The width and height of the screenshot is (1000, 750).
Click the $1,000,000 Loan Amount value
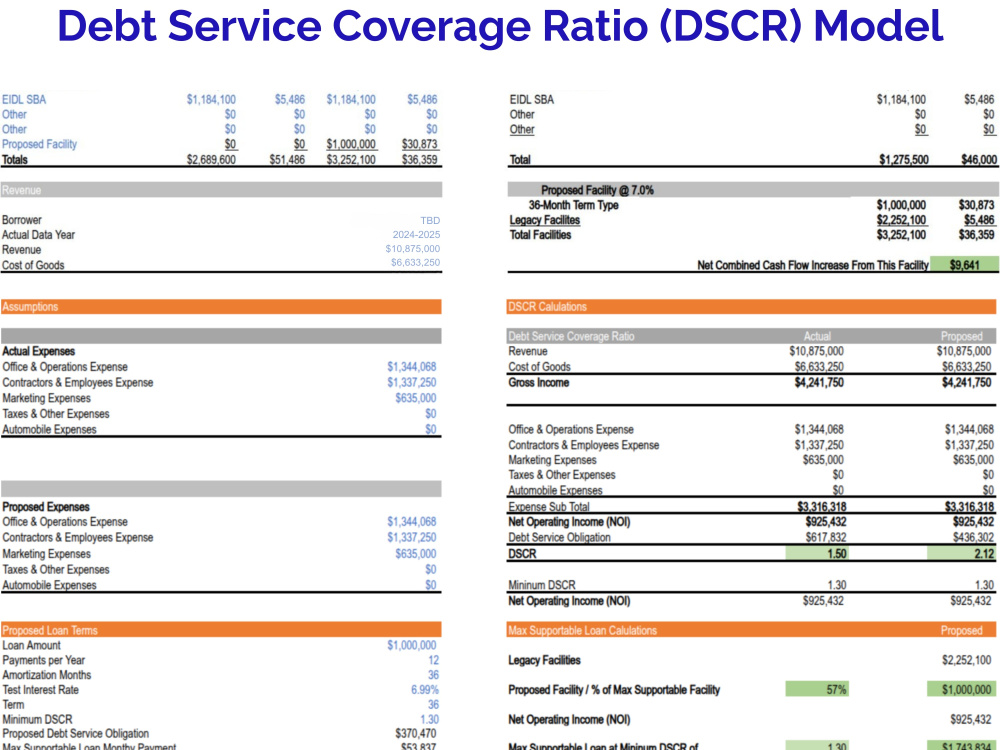click(x=411, y=645)
